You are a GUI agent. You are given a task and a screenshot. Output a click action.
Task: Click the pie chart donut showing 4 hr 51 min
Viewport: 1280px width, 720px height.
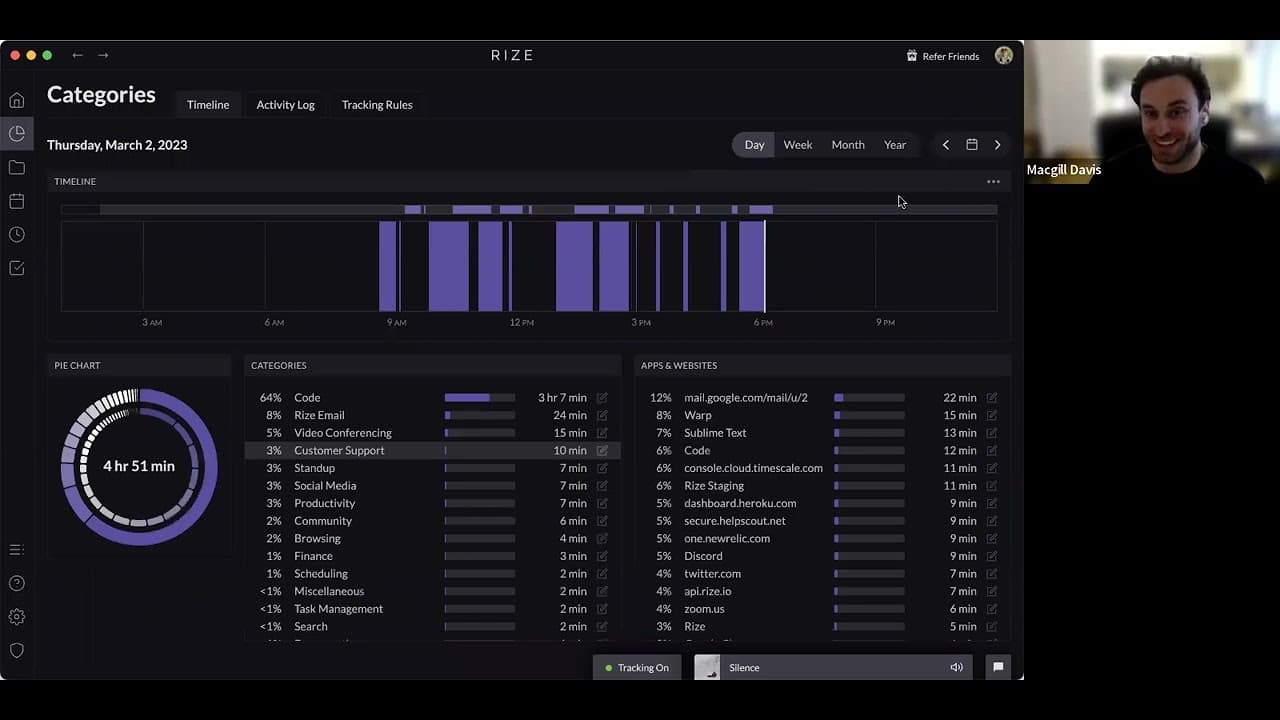139,467
